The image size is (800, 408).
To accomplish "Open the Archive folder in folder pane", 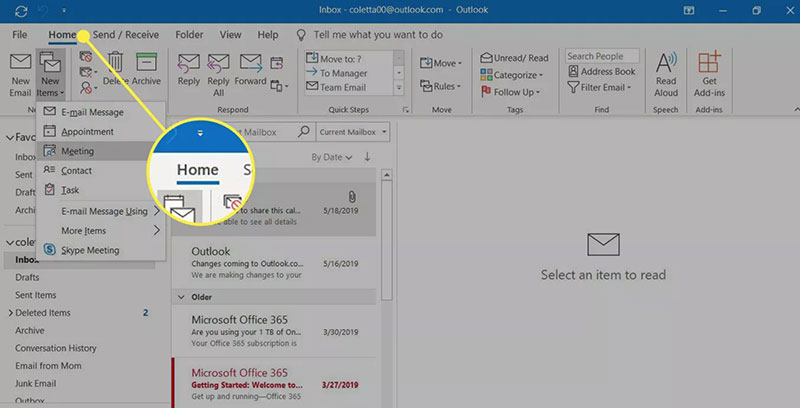I will point(30,330).
